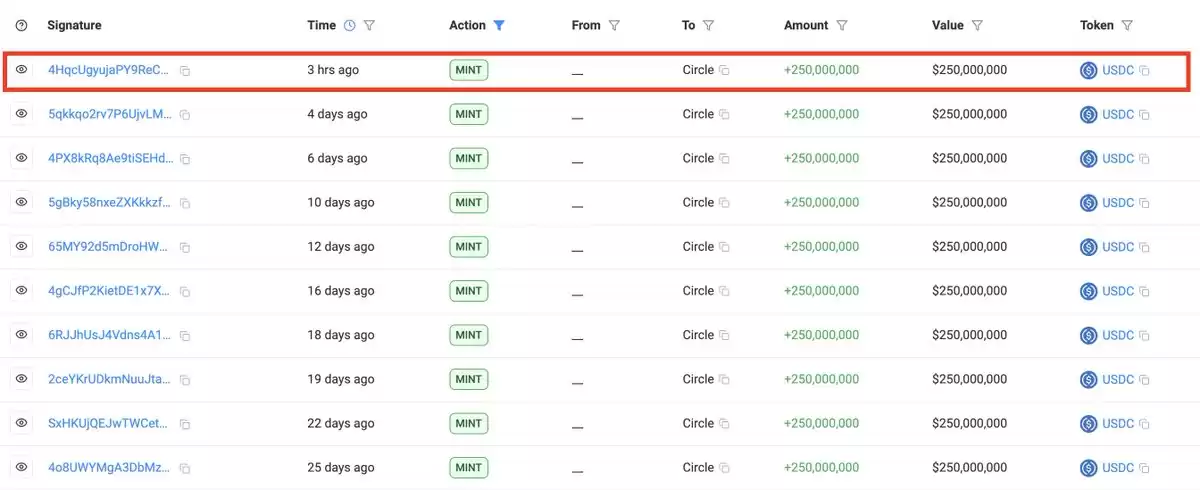The height and width of the screenshot is (490, 1200).
Task: Copy USDC token address in 4 days ago row
Action: pyautogui.click(x=1144, y=115)
